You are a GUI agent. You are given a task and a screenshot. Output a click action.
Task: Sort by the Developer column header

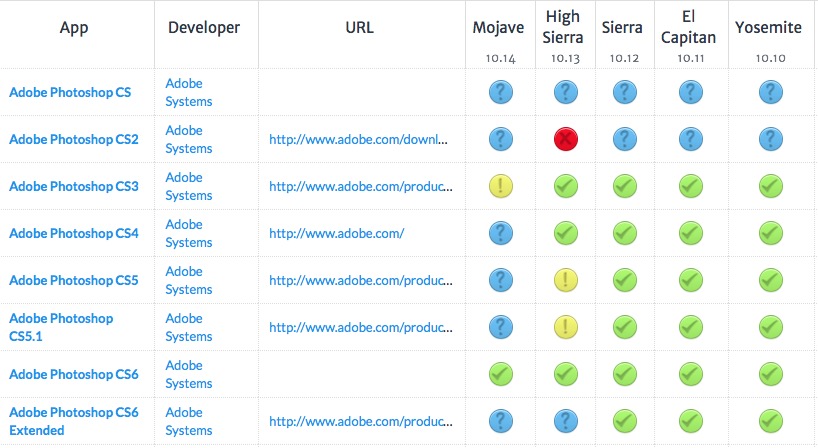tap(204, 28)
